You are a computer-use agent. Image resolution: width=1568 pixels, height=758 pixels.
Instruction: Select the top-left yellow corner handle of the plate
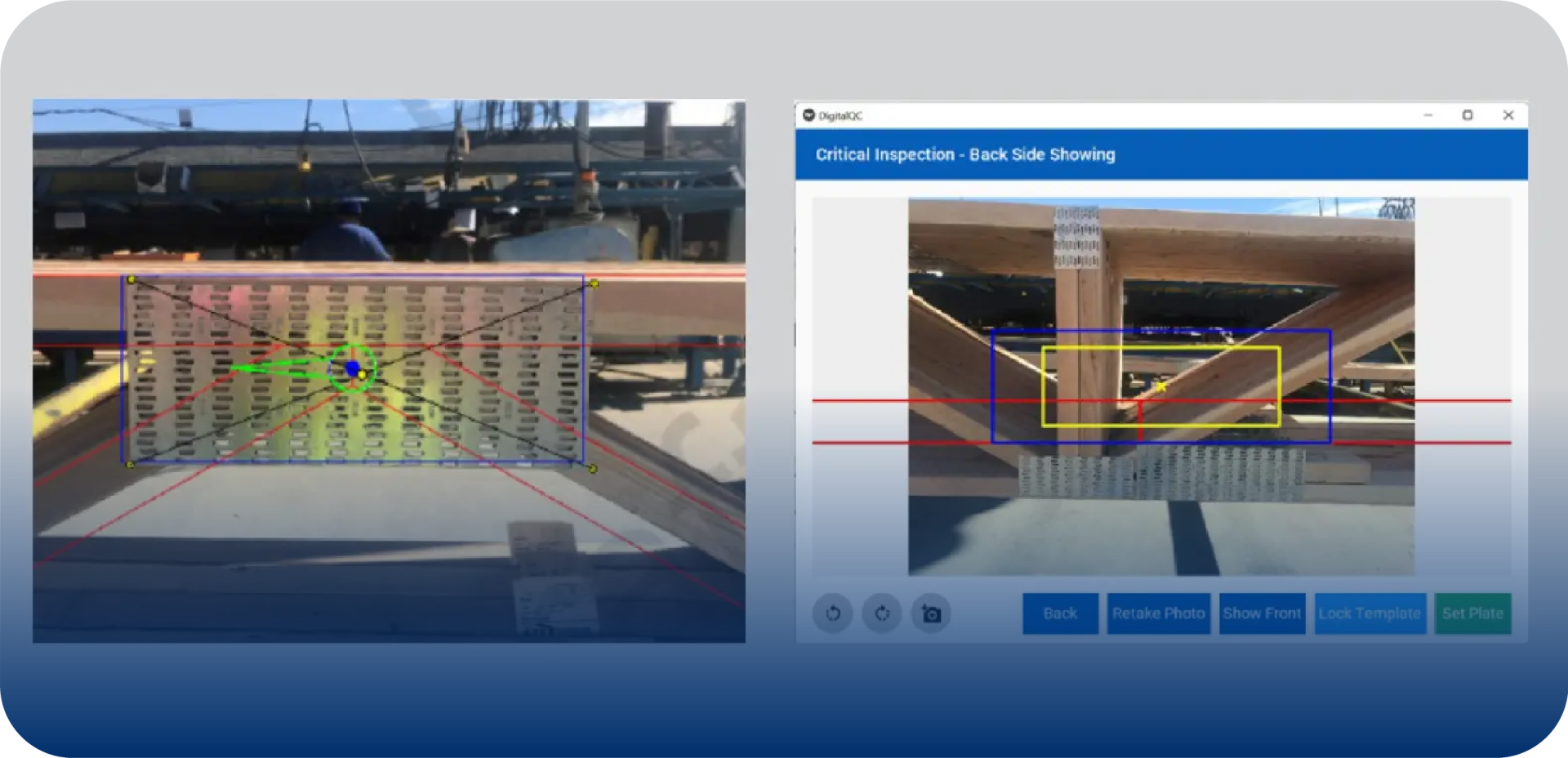tap(131, 279)
